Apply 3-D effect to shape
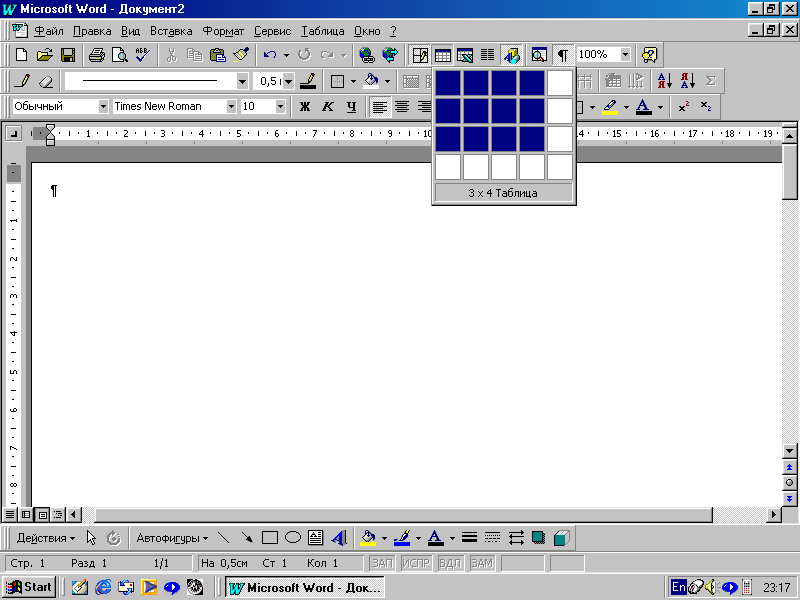The width and height of the screenshot is (800, 600). (561, 538)
